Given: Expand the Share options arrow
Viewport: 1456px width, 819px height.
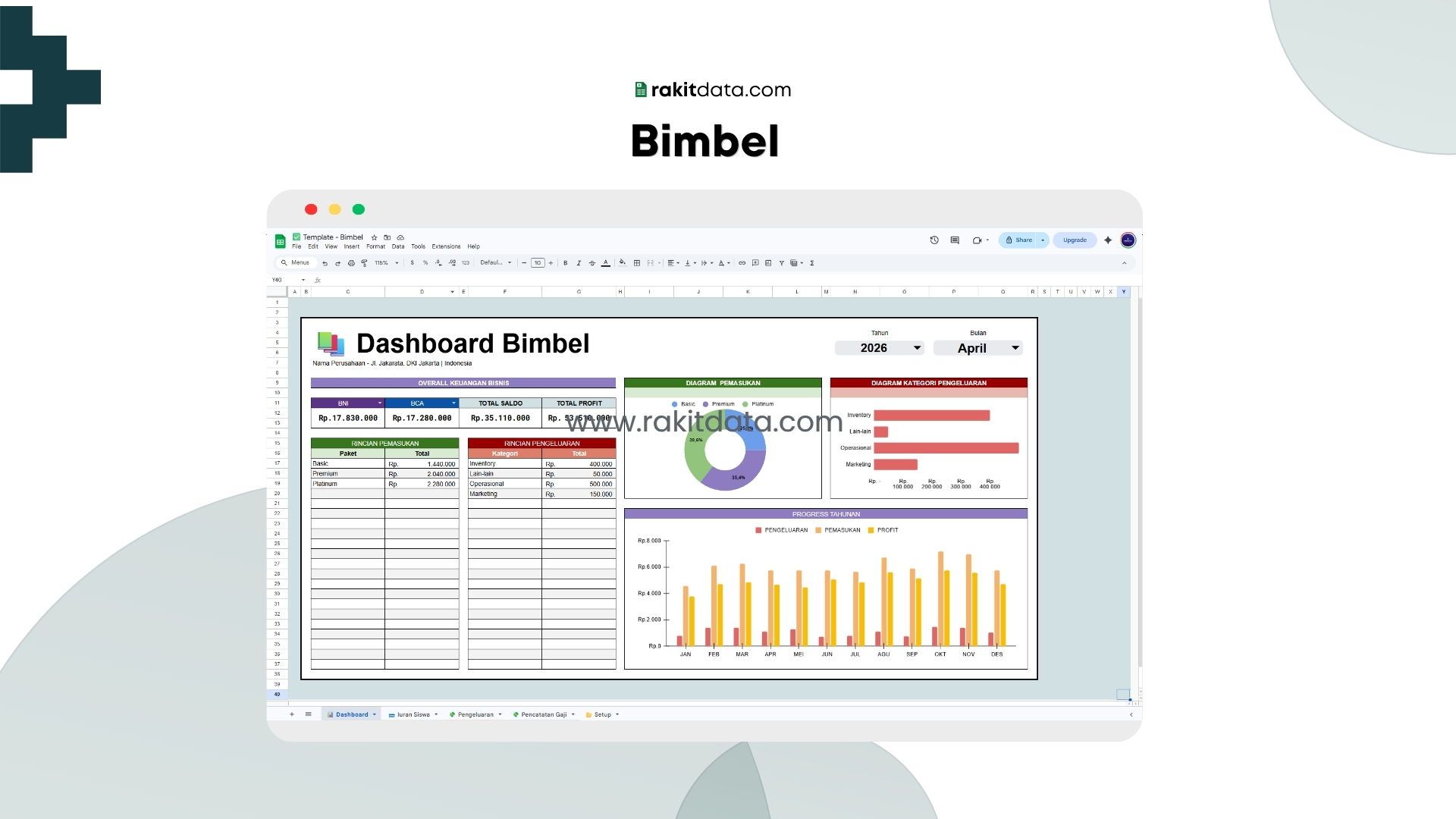Looking at the screenshot, I should point(1043,240).
